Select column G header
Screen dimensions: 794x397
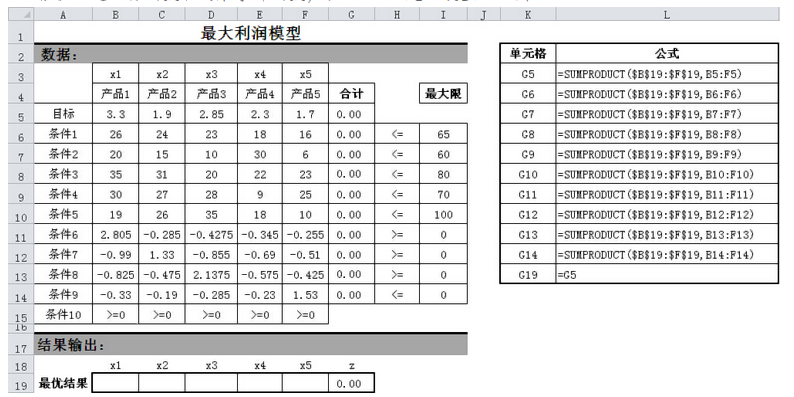[x=351, y=15]
